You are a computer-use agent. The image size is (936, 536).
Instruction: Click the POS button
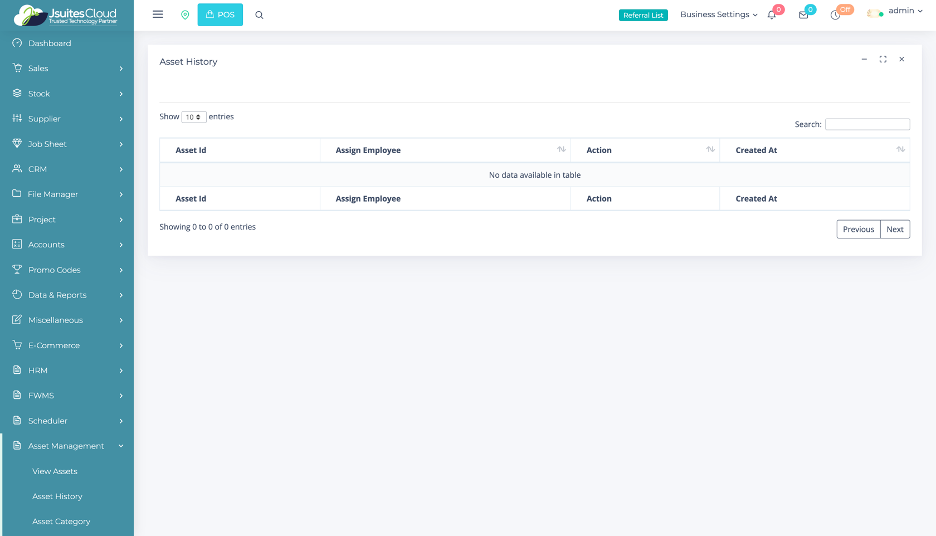click(220, 15)
